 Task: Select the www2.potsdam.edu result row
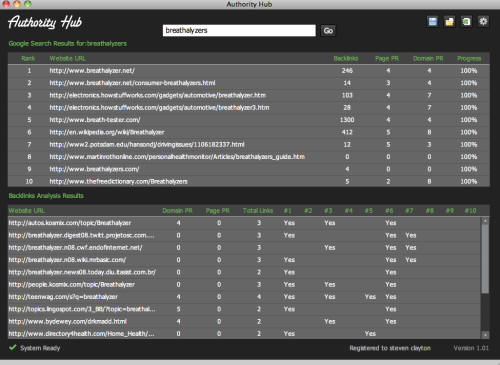[x=249, y=145]
